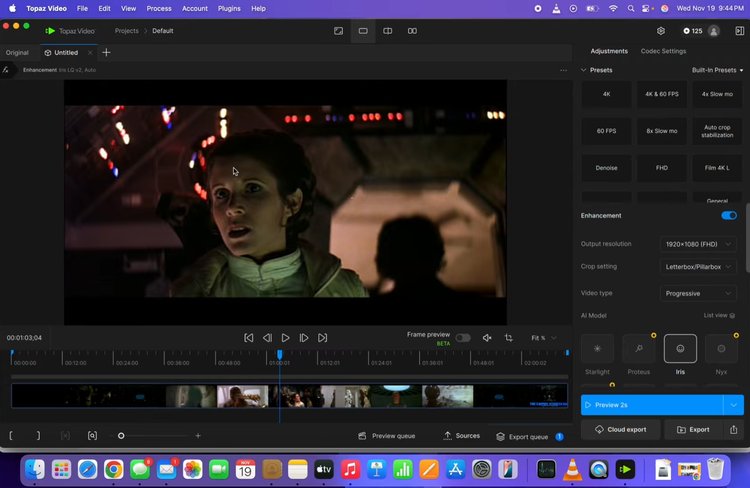Mute the audio with the speaker icon
Viewport: 750px width, 488px height.
[487, 338]
